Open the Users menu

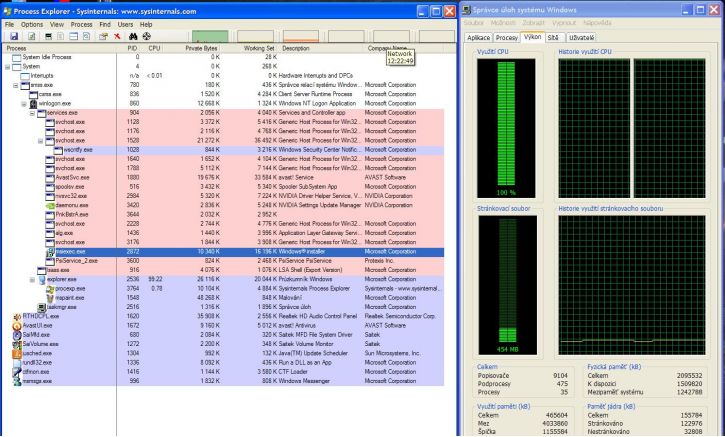coord(125,25)
